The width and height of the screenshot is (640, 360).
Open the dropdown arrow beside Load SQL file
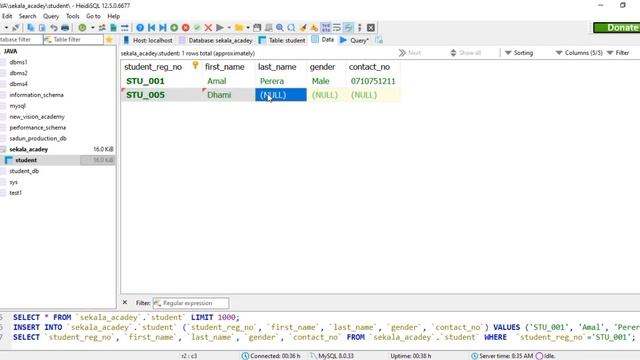pos(248,28)
